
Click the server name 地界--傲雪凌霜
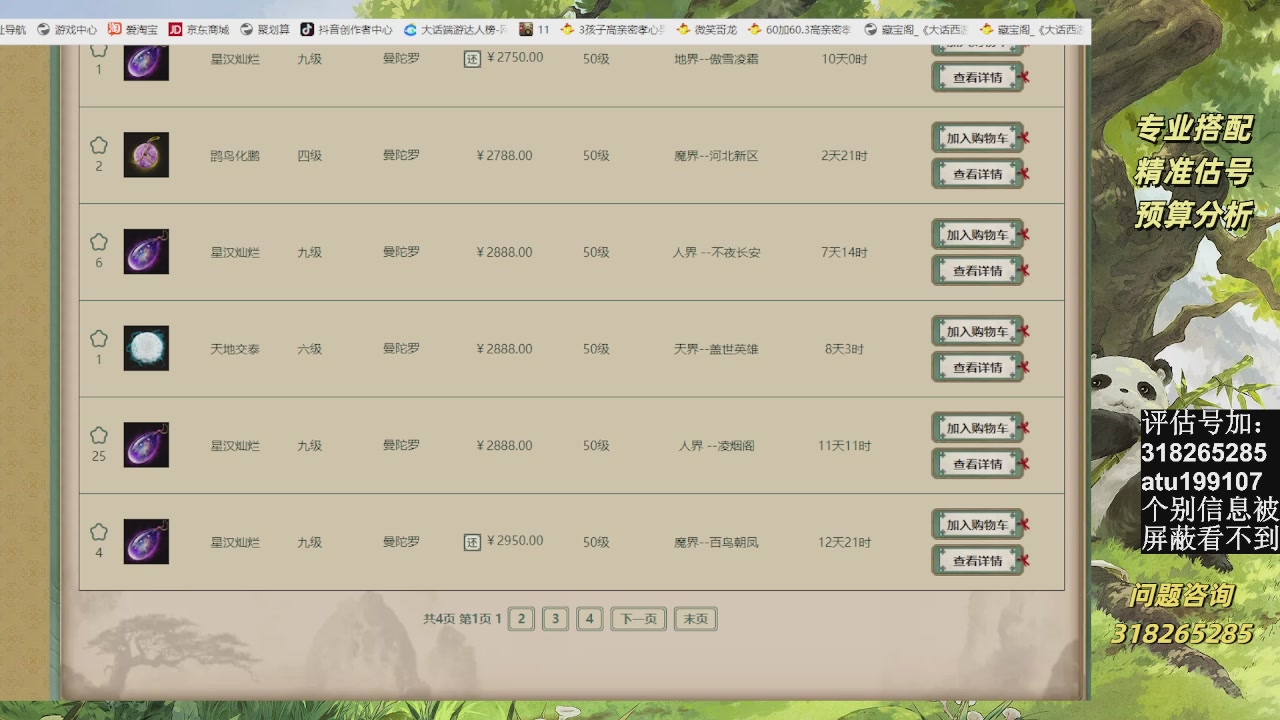coord(716,59)
